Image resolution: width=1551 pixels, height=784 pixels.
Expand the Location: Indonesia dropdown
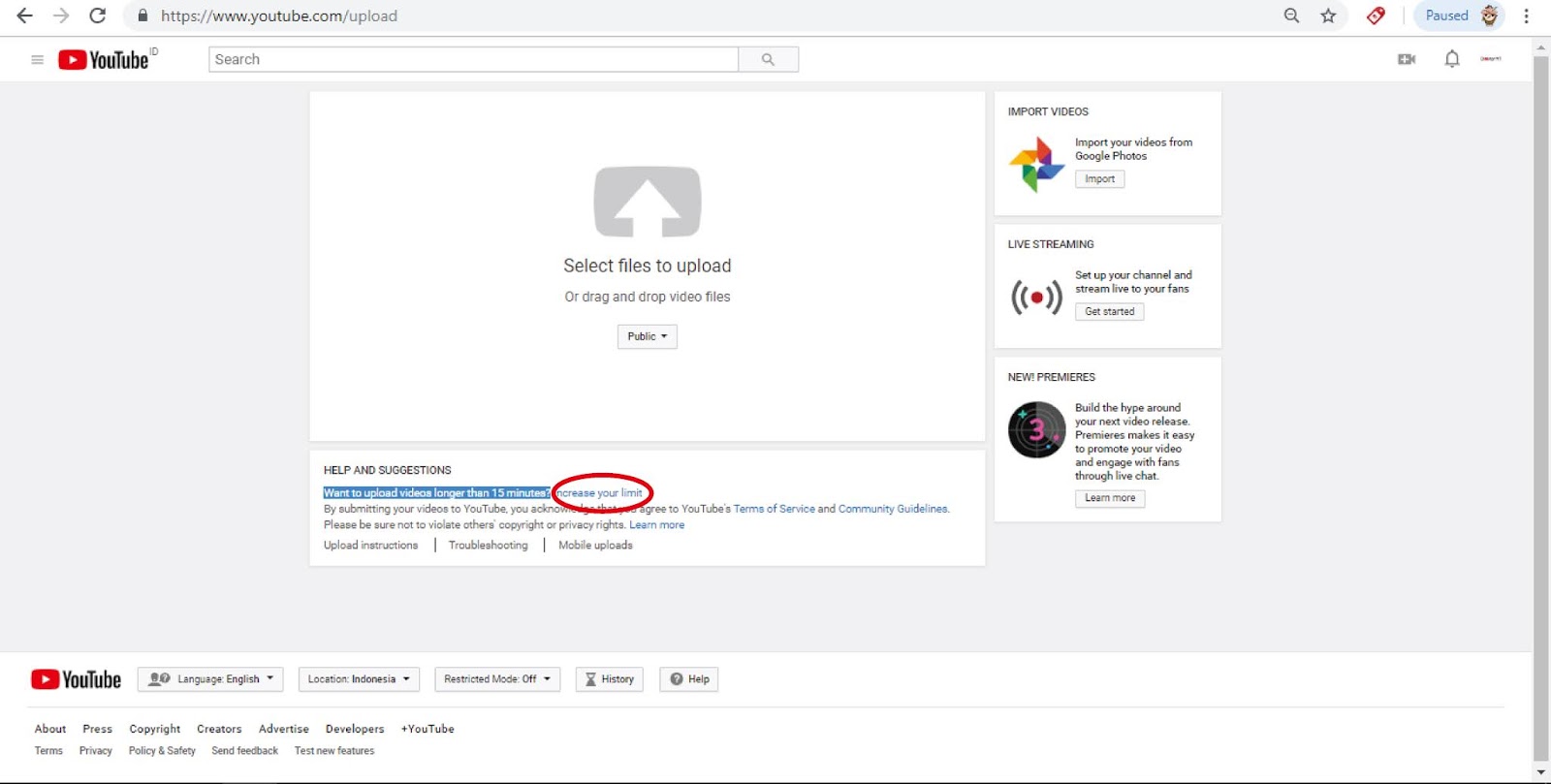[359, 679]
